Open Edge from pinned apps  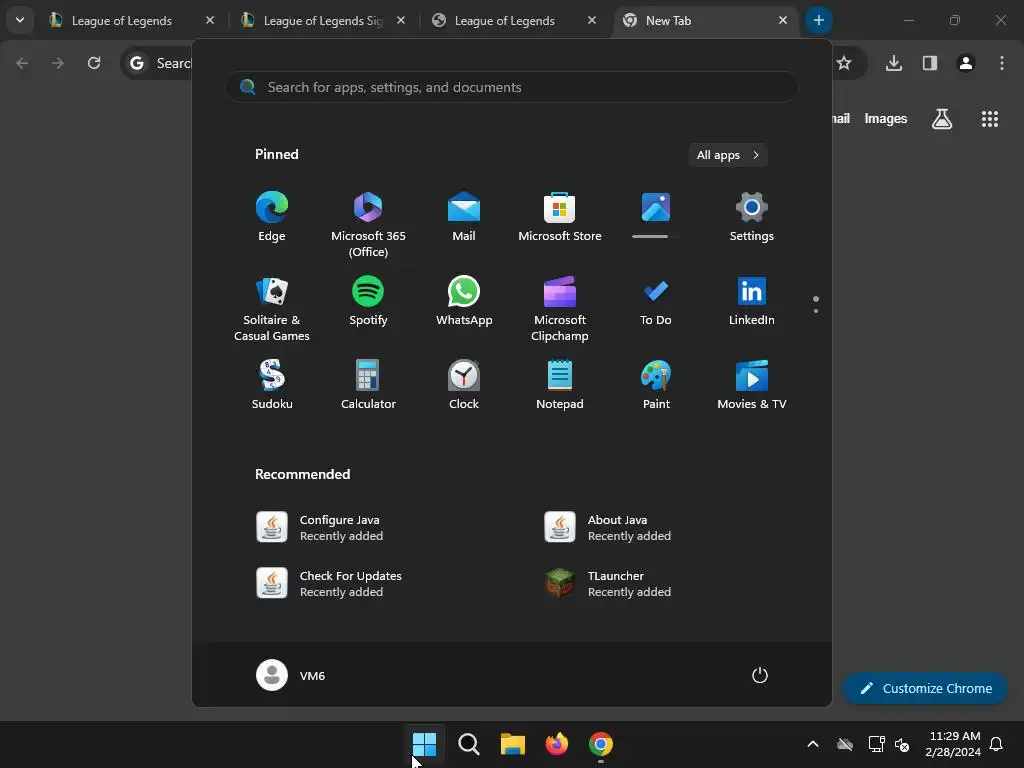click(x=272, y=218)
